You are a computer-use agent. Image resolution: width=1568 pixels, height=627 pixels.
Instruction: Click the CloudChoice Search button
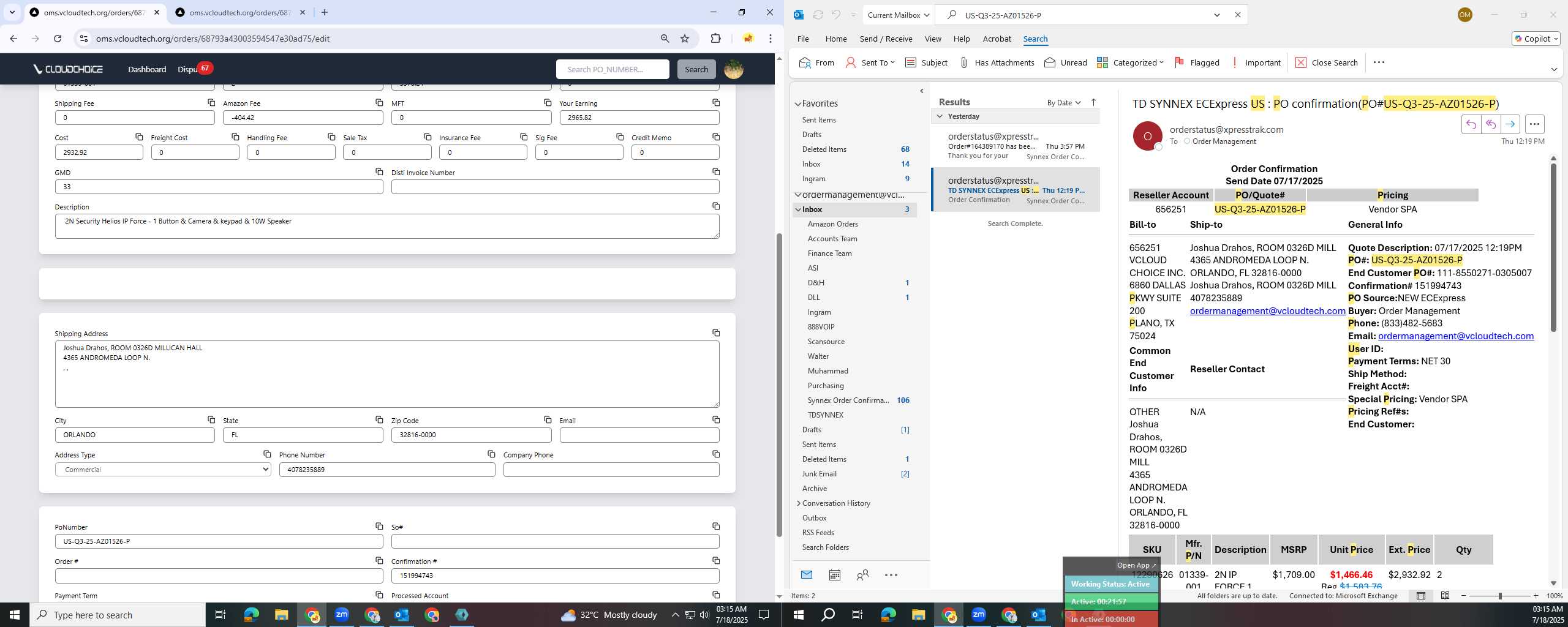coord(696,69)
